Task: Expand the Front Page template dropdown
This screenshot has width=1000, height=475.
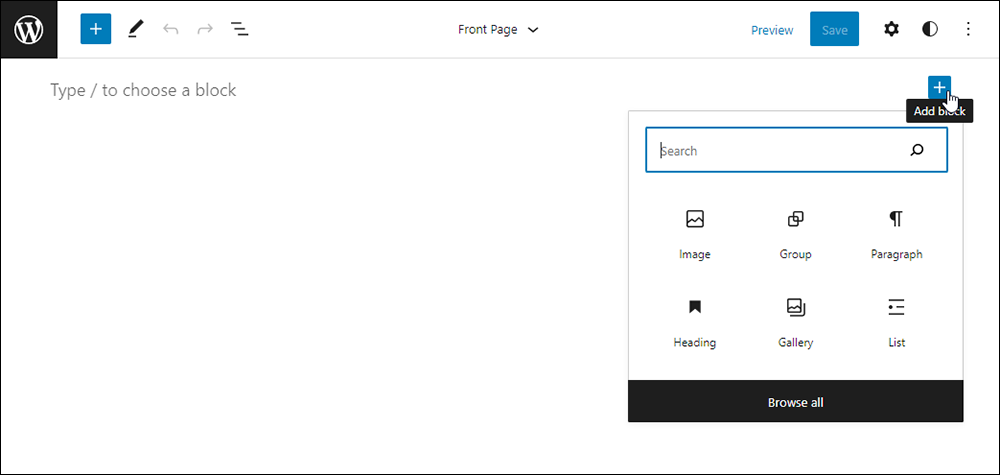Action: pyautogui.click(x=498, y=30)
